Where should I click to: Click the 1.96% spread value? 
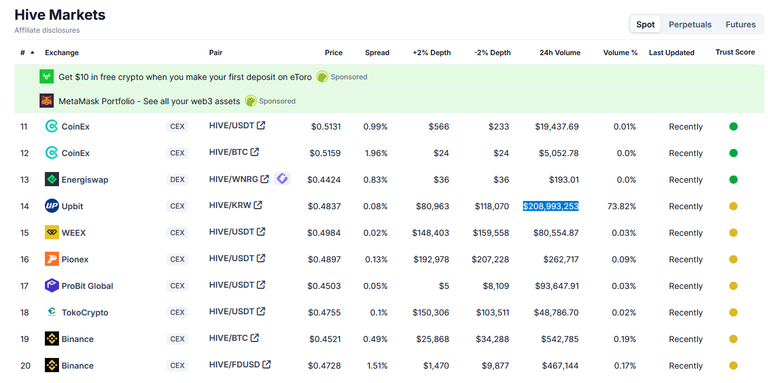click(x=376, y=153)
